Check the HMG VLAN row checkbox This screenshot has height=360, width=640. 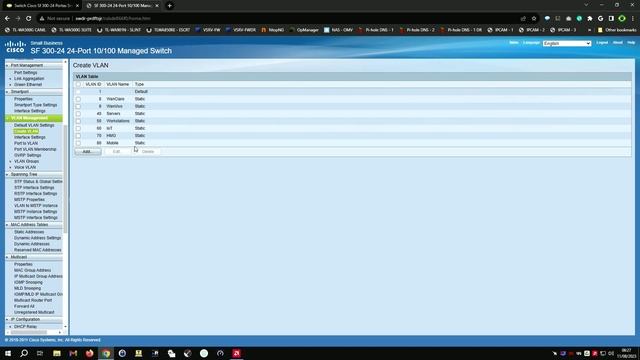(x=78, y=136)
